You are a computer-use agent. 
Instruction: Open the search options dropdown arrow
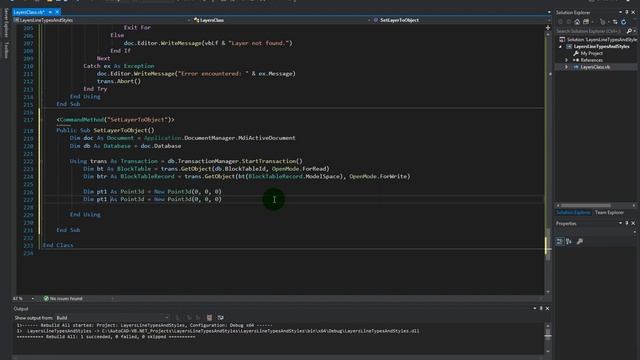pyautogui.click(x=634, y=31)
